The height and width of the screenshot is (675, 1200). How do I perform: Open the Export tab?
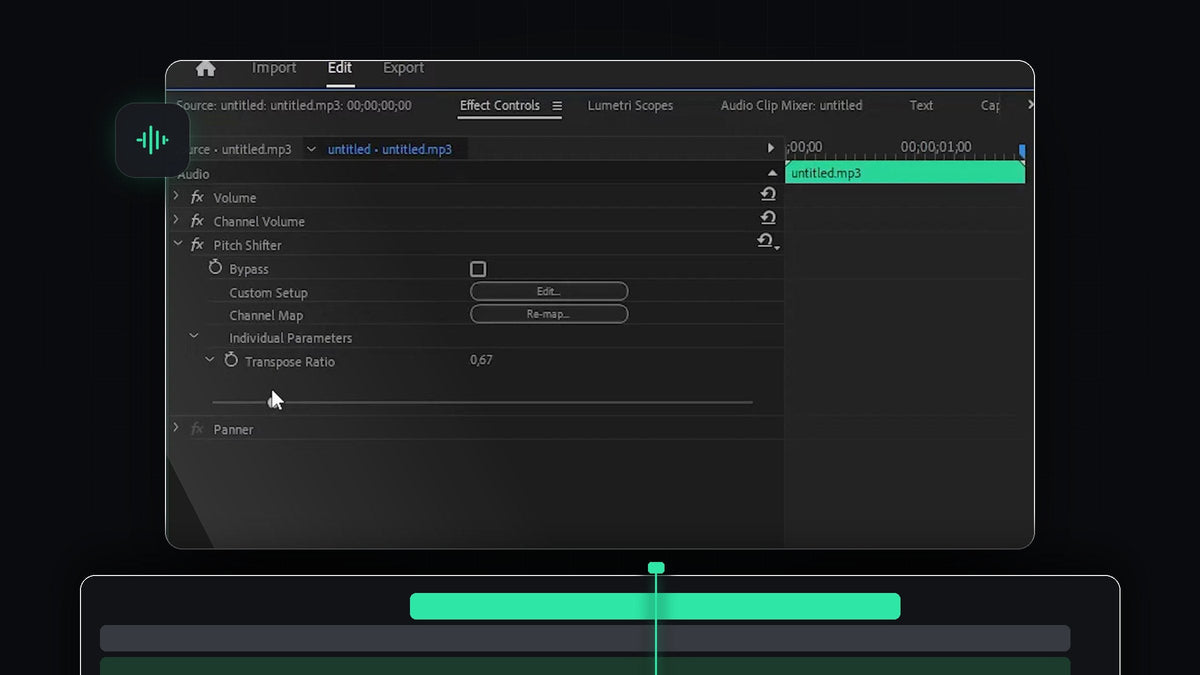pos(404,68)
